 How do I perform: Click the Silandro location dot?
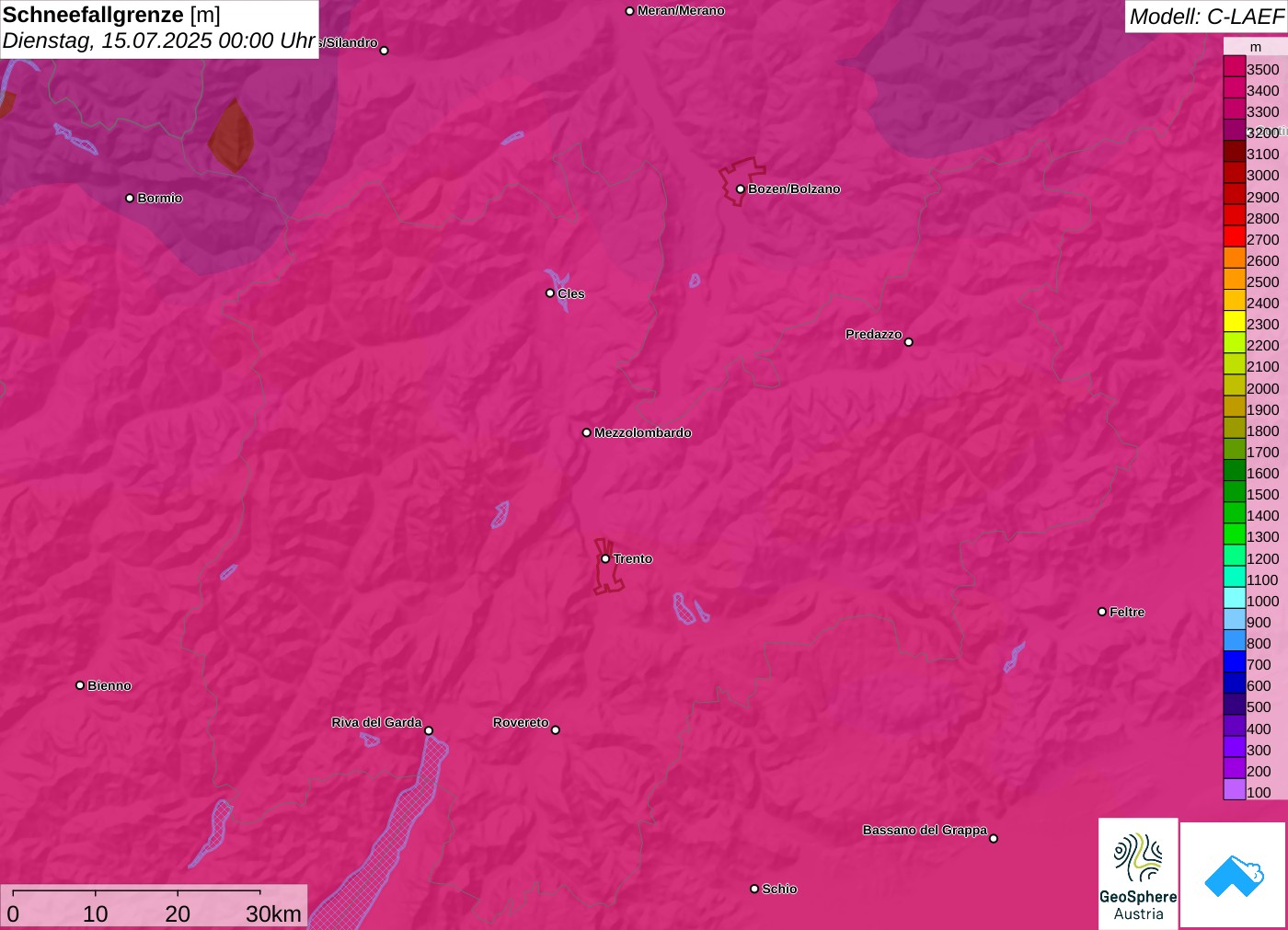(x=385, y=51)
